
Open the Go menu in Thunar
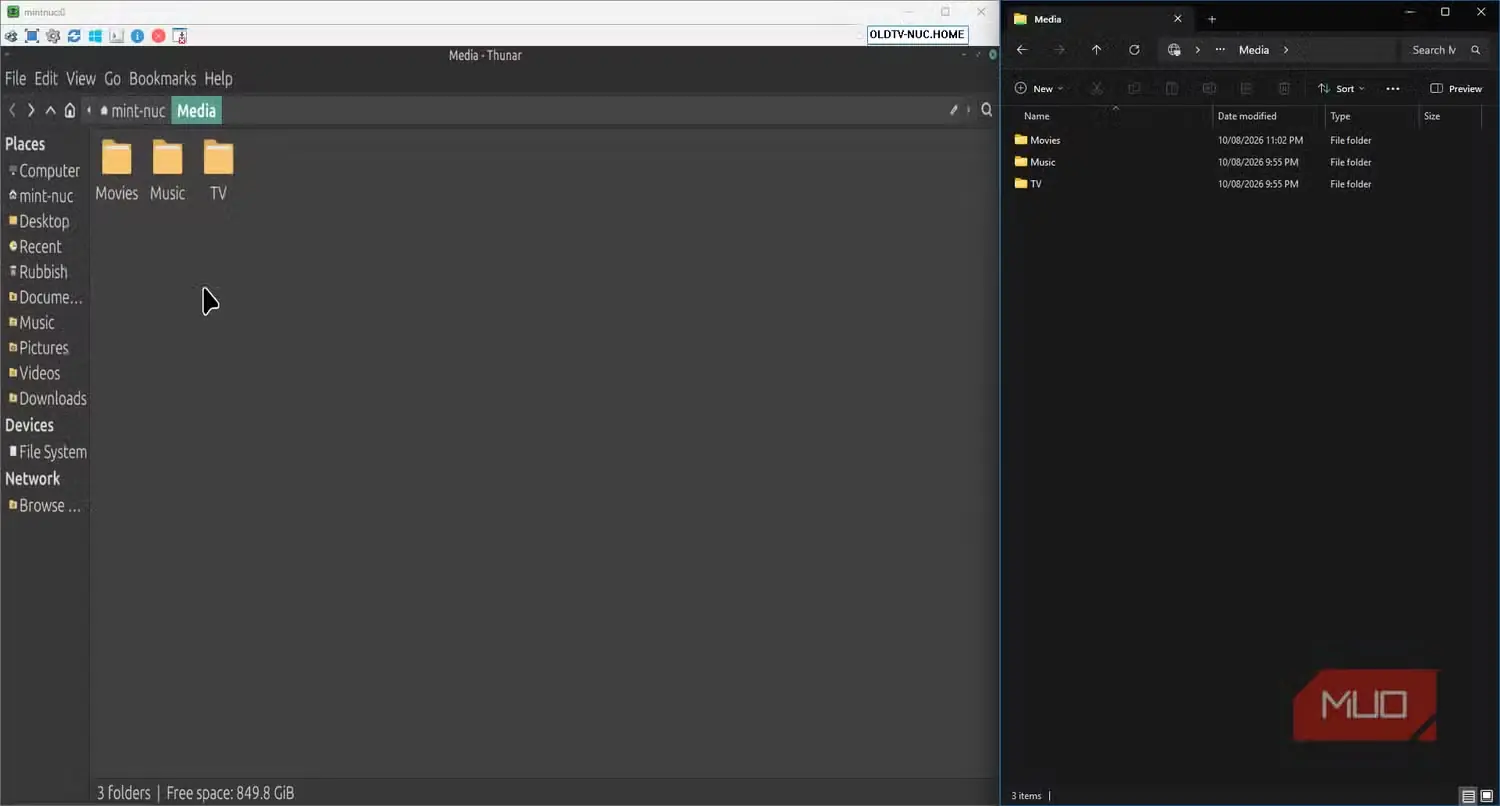[112, 79]
